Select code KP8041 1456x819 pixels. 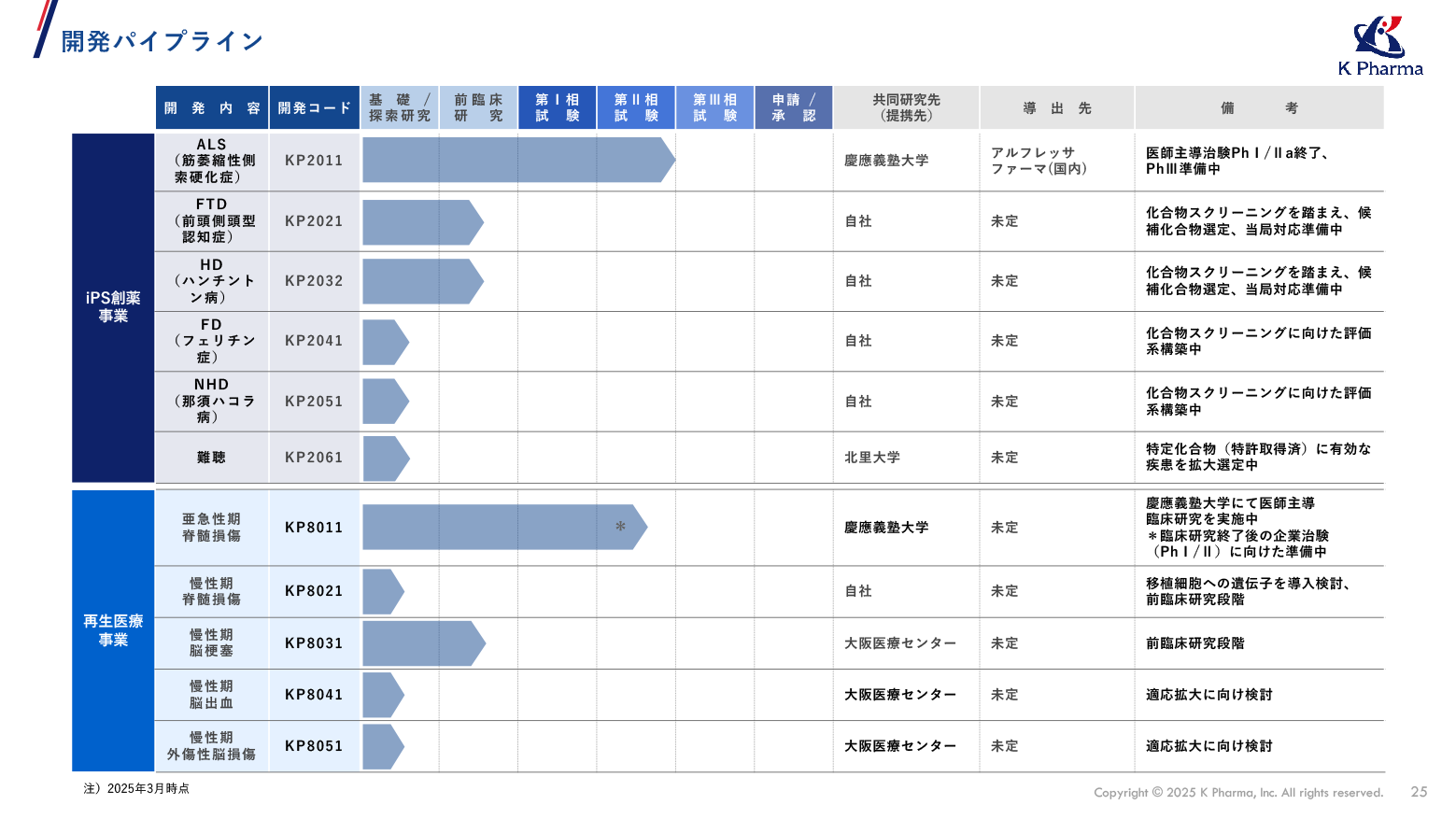coord(314,695)
